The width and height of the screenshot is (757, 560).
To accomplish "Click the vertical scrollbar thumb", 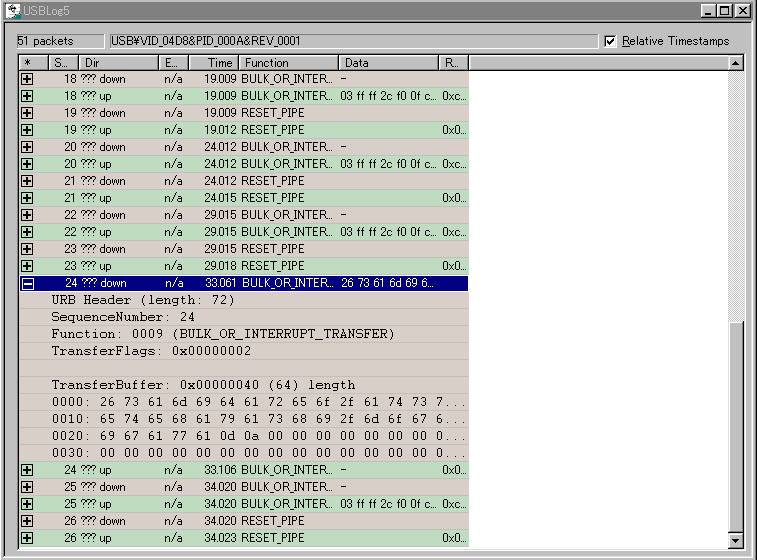I will pyautogui.click(x=735, y=427).
